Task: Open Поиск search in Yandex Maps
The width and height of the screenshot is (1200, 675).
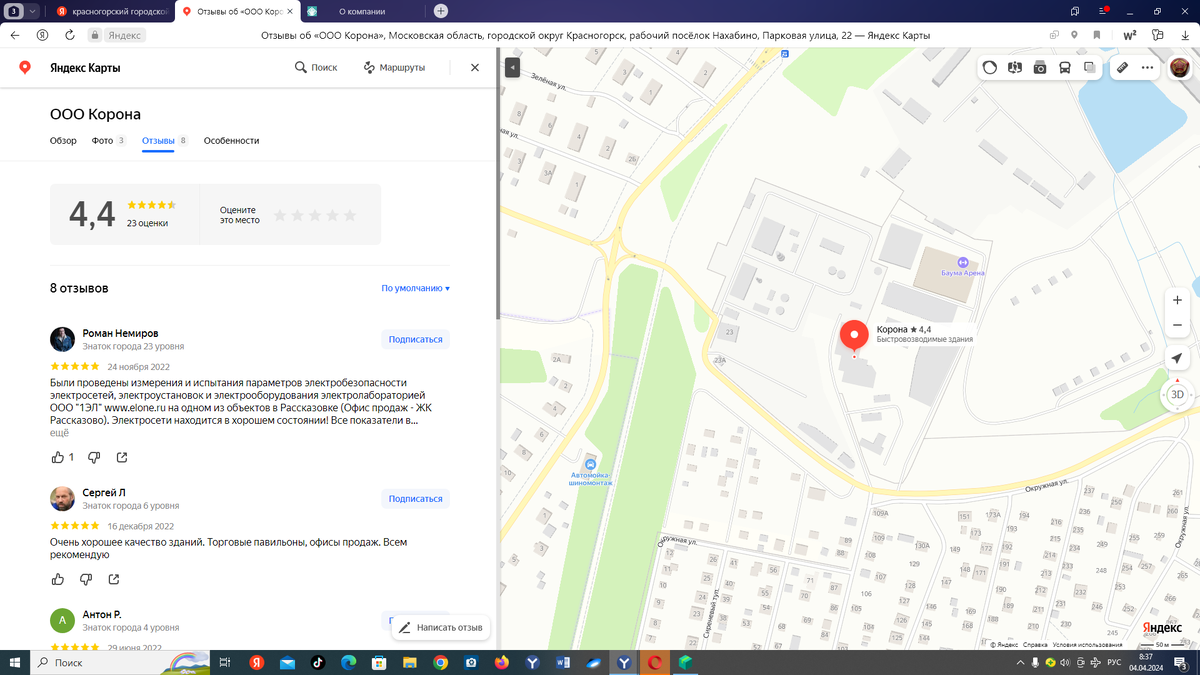Action: click(316, 67)
